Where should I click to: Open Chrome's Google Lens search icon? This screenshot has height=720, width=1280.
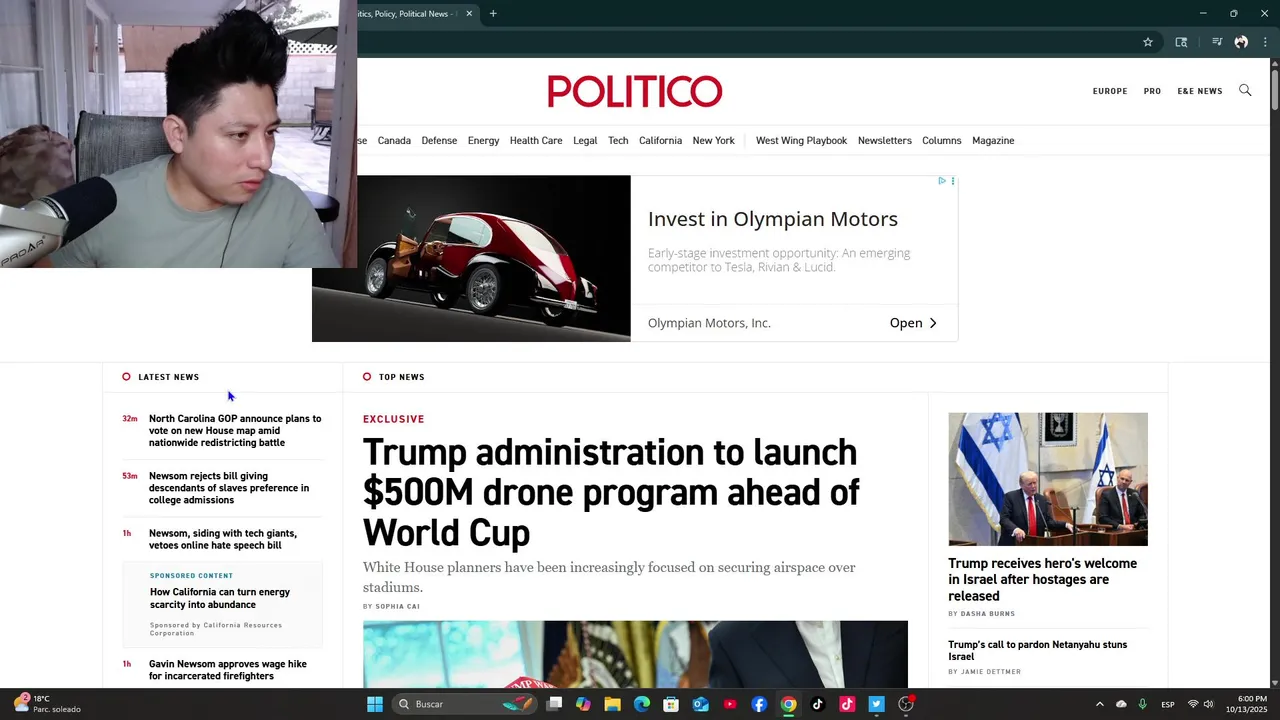click(x=1181, y=42)
